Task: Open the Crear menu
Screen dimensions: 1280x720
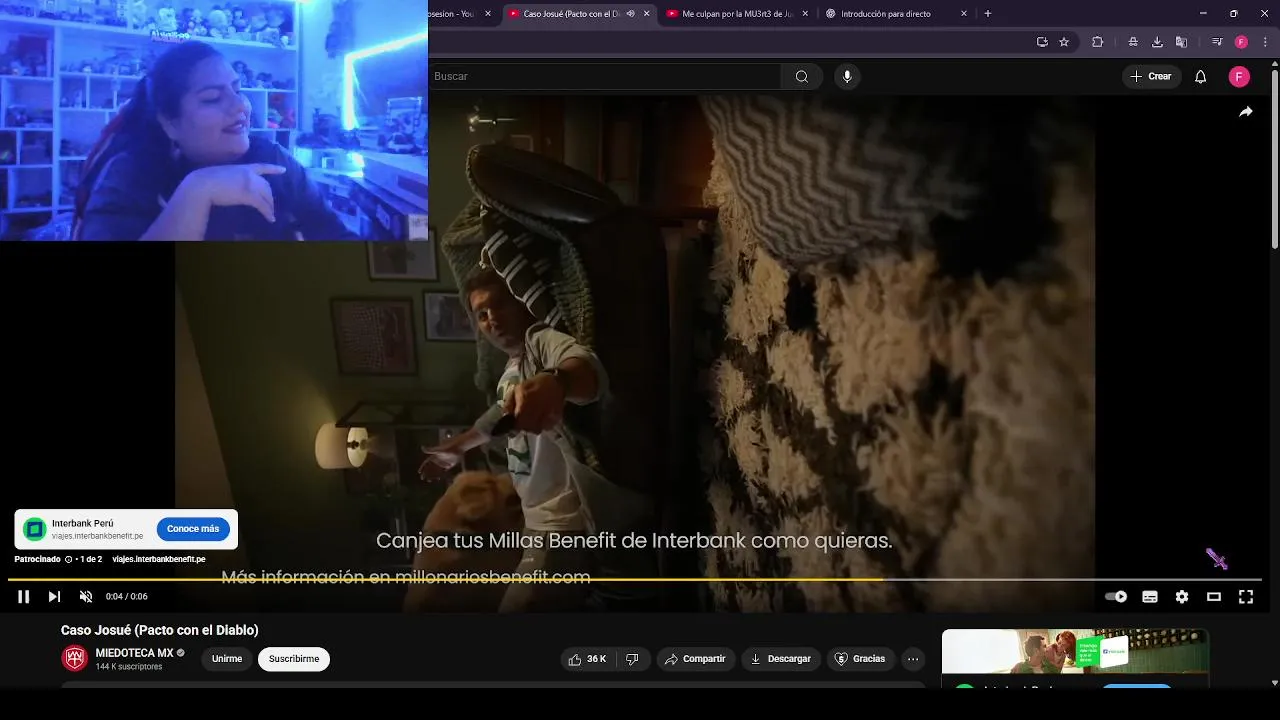Action: coord(1150,76)
